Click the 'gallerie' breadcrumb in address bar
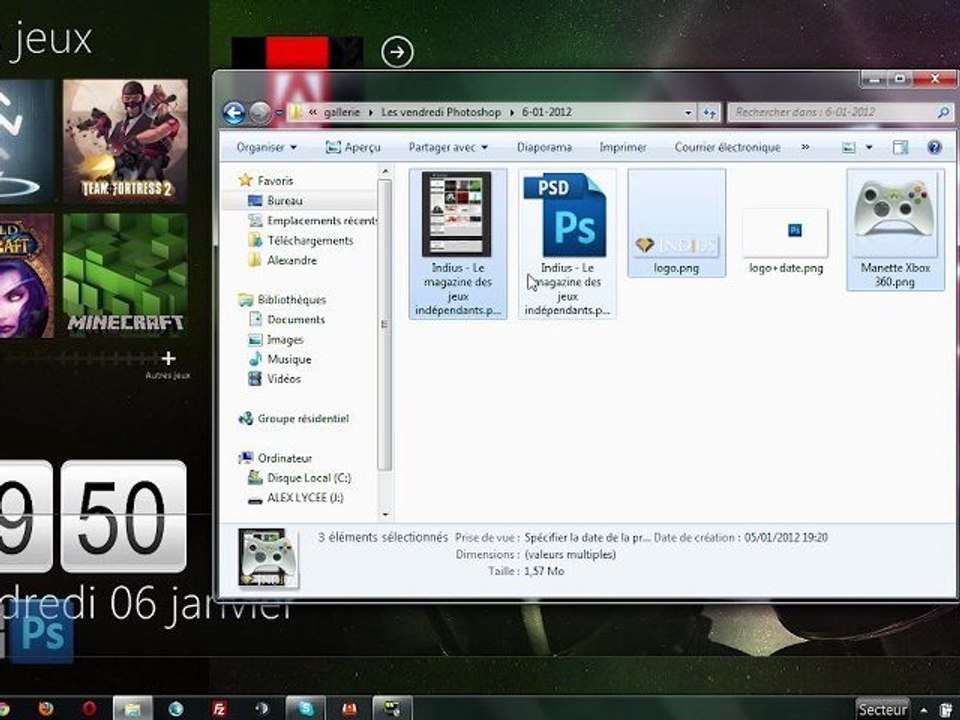Screen dimensions: 960x720 341,112
